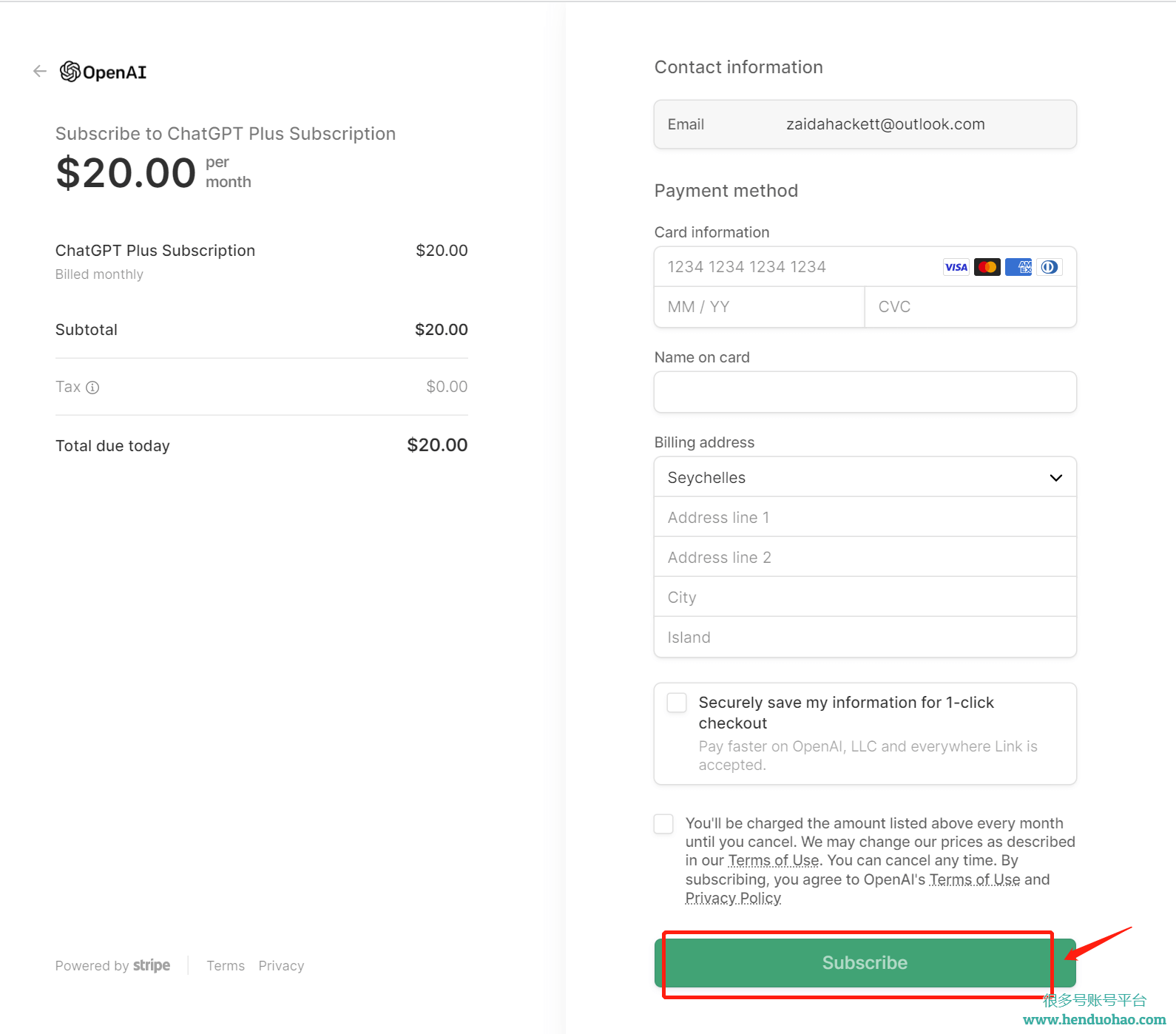Viewport: 1176px width, 1034px height.
Task: Click the American Express card icon
Action: (1018, 267)
